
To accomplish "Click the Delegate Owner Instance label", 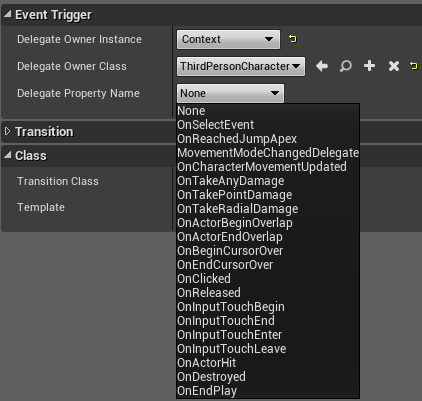I will coord(79,39).
